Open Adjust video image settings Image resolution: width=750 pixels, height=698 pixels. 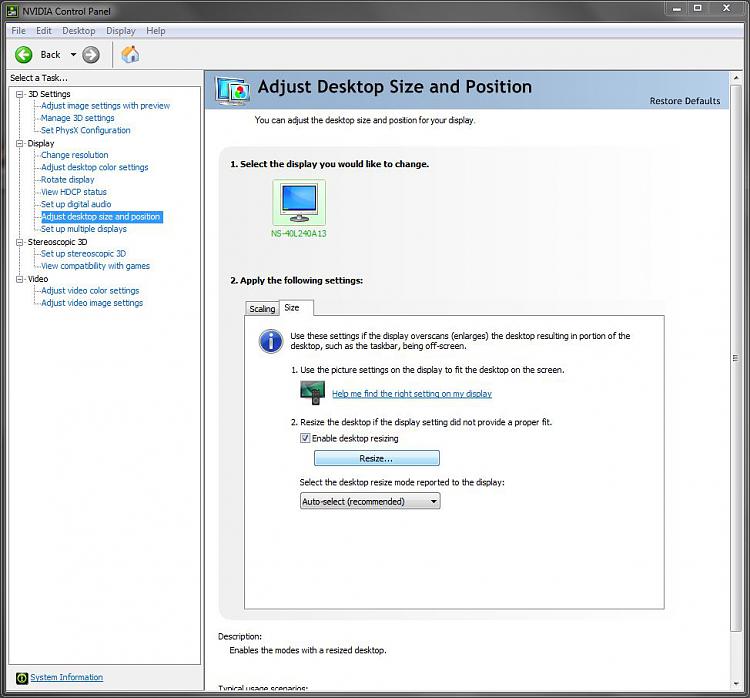point(92,303)
